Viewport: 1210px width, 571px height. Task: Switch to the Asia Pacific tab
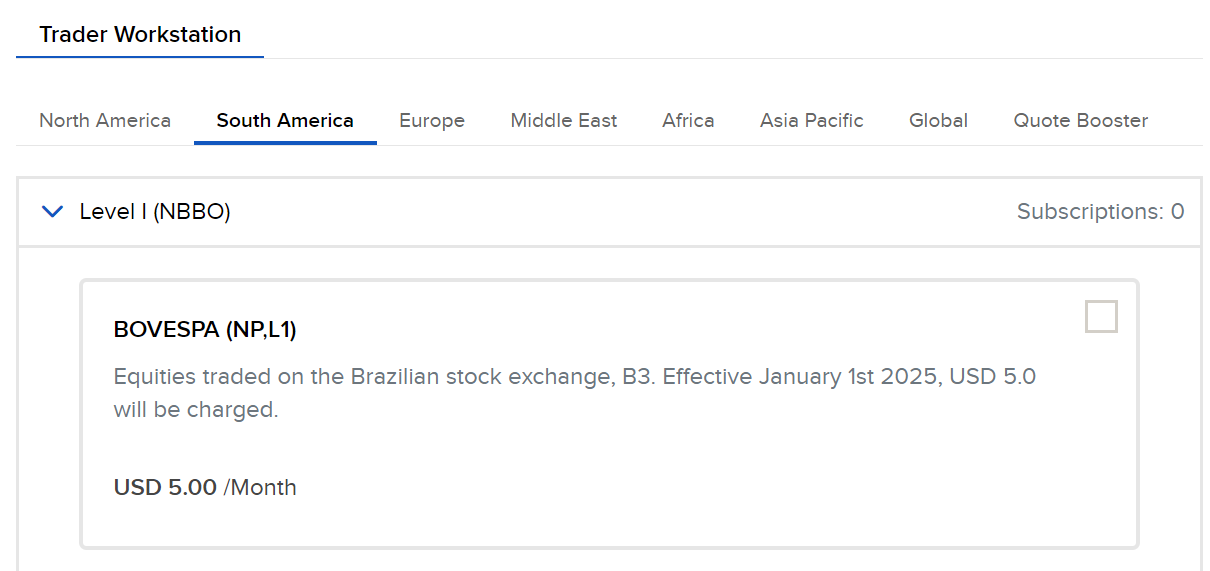(x=811, y=121)
